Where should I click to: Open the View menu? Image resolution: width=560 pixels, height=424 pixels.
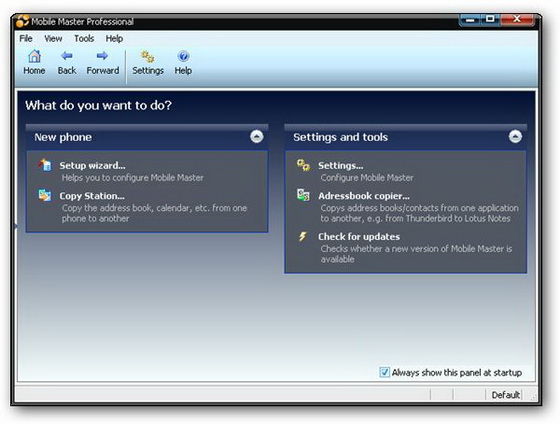(53, 38)
